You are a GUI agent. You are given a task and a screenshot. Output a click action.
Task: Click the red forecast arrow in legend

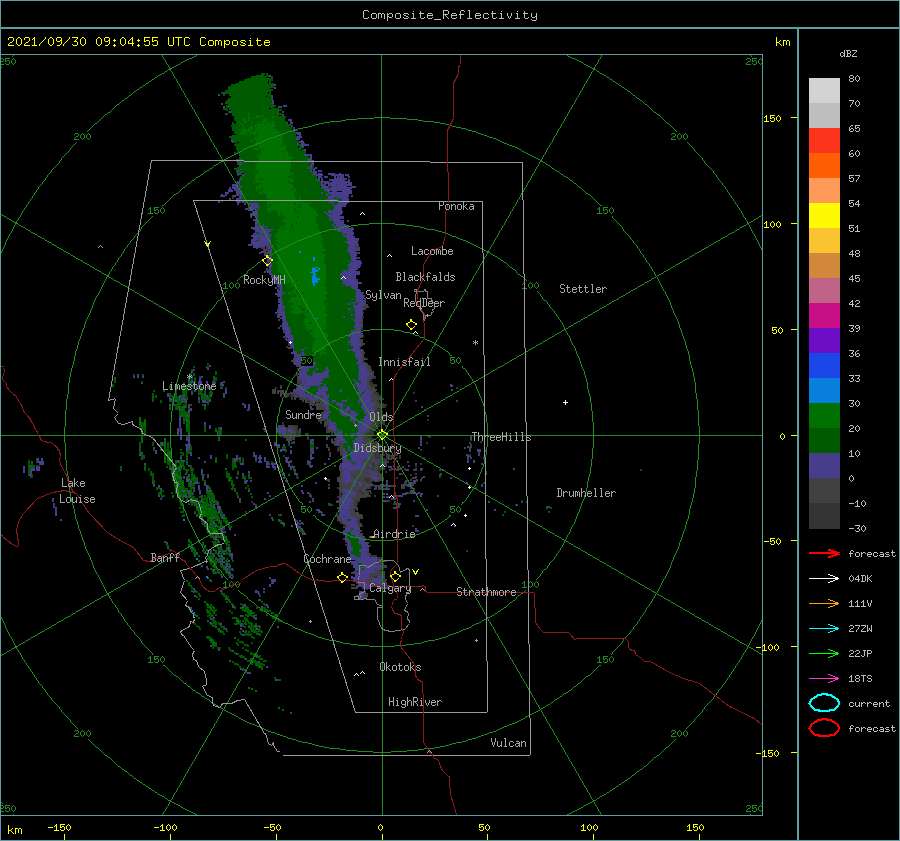(x=824, y=553)
